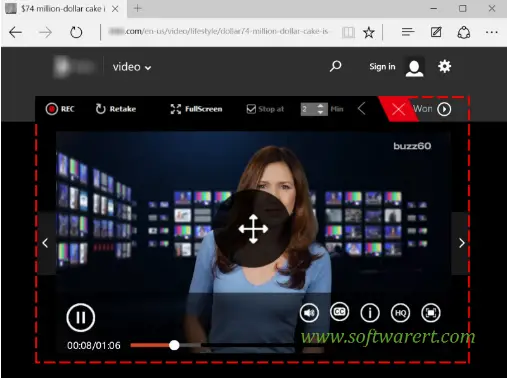Go to previous video with left arrow

click(46, 243)
